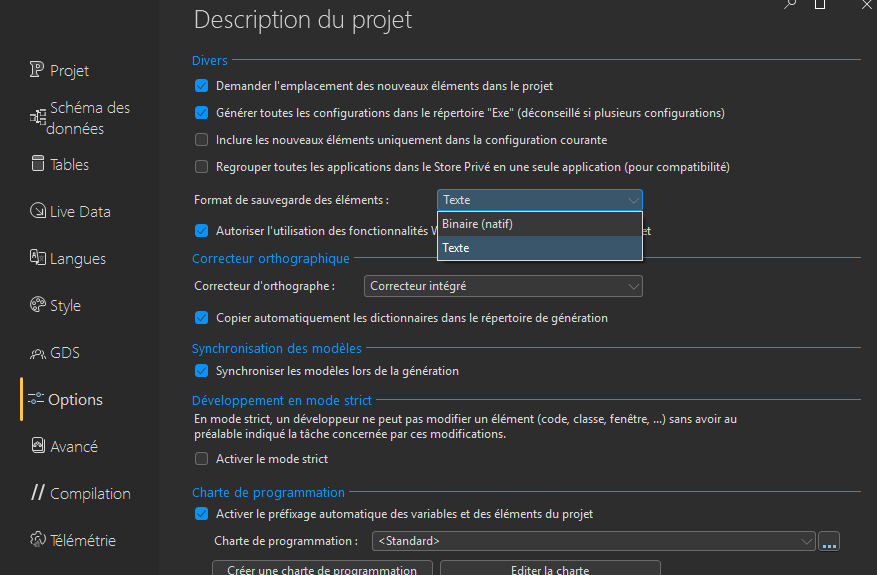Screen dimensions: 877x575
Task: Uncheck Demander l'emplacement des nouveaux éléments
Action: click(x=202, y=86)
